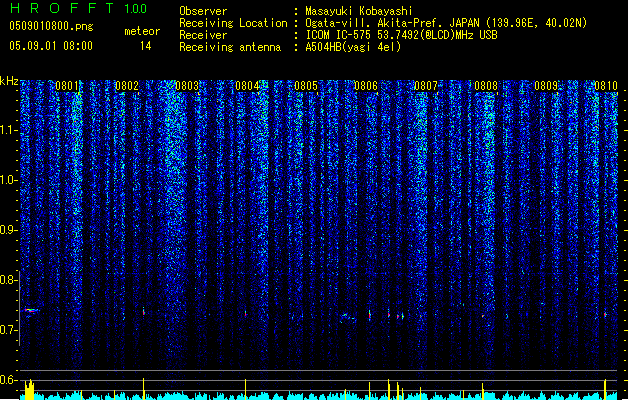Click the Receiving antenna label

230,47
